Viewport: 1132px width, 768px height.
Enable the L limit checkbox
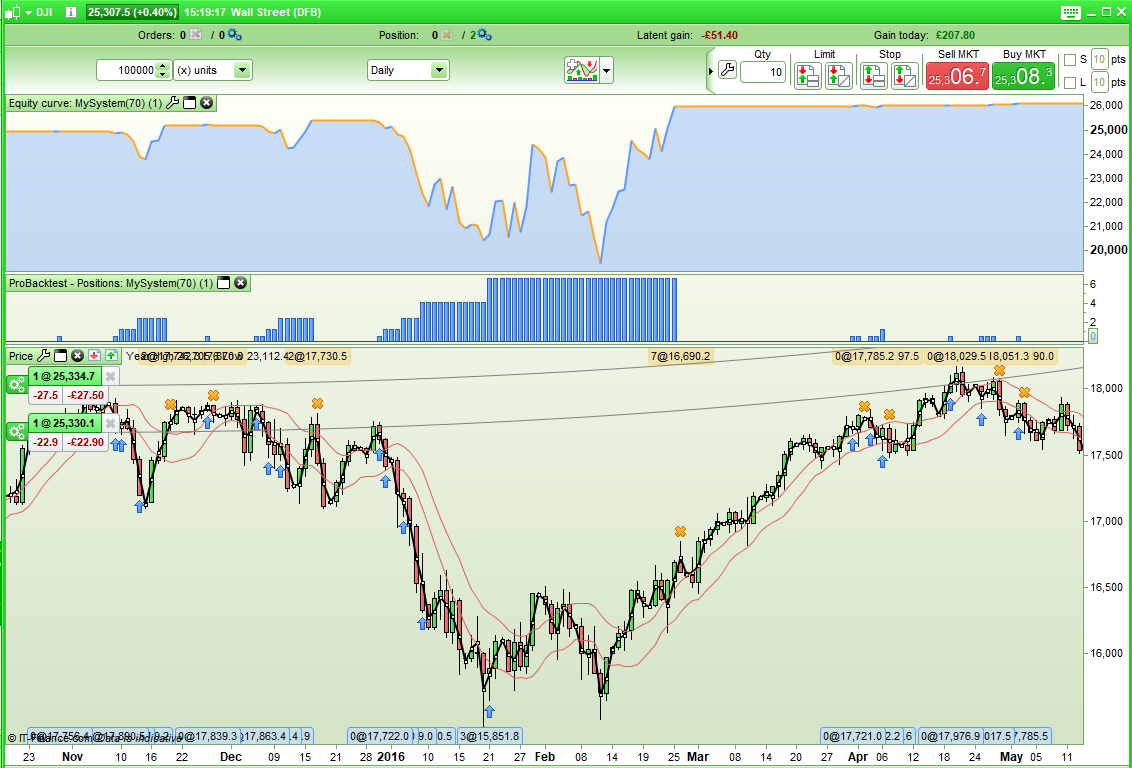1070,83
